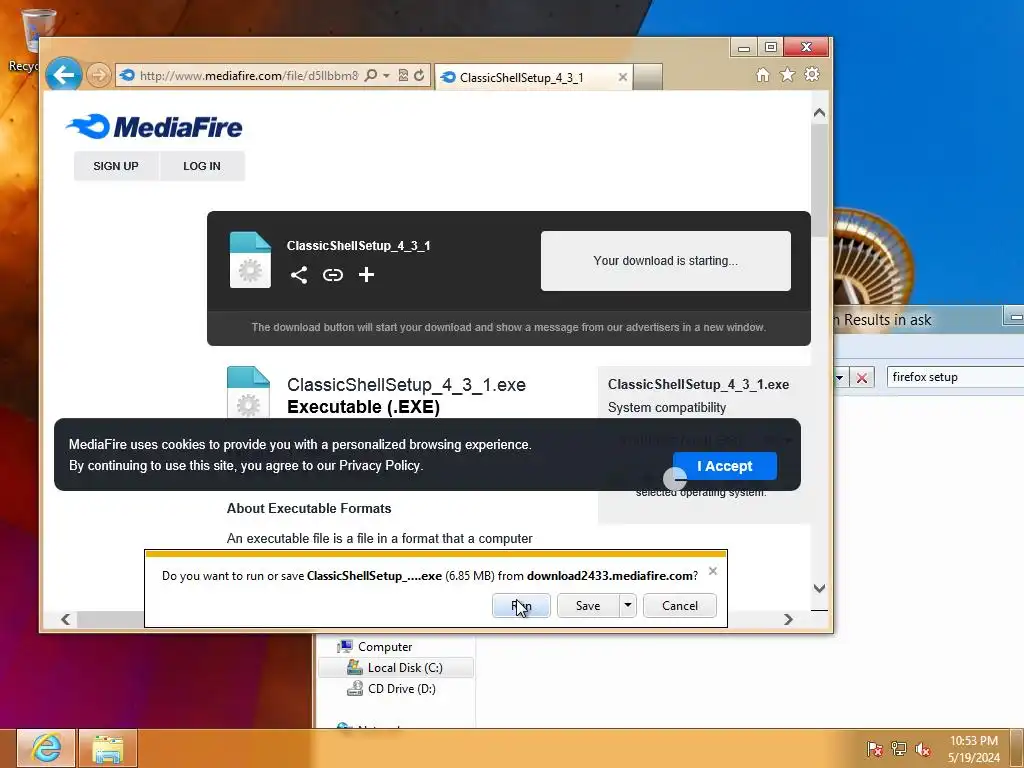This screenshot has height=768, width=1024.
Task: Click the search magnifier in address bar
Action: [x=370, y=75]
